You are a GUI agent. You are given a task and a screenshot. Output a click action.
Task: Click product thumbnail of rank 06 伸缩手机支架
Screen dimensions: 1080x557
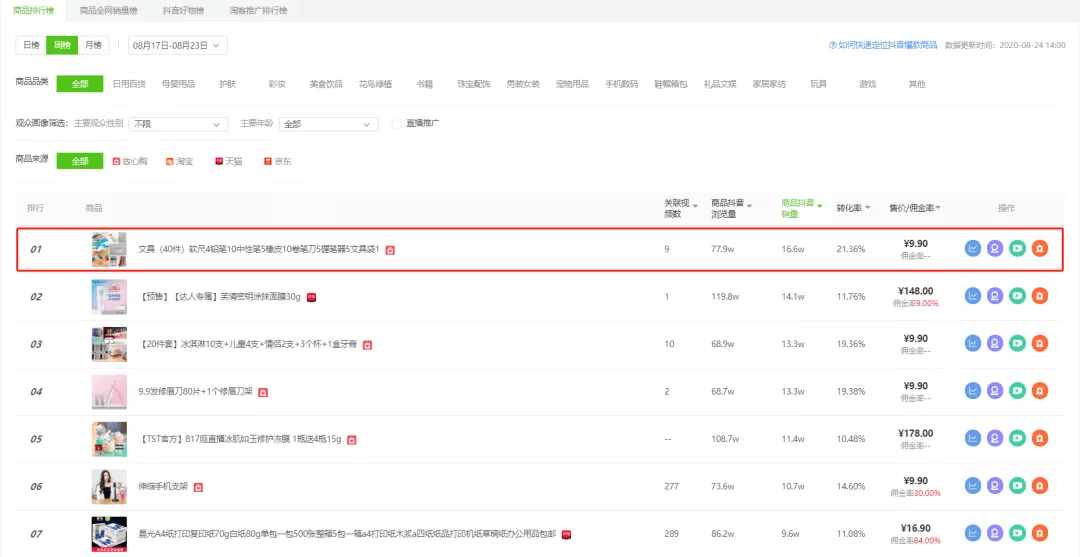(x=109, y=486)
